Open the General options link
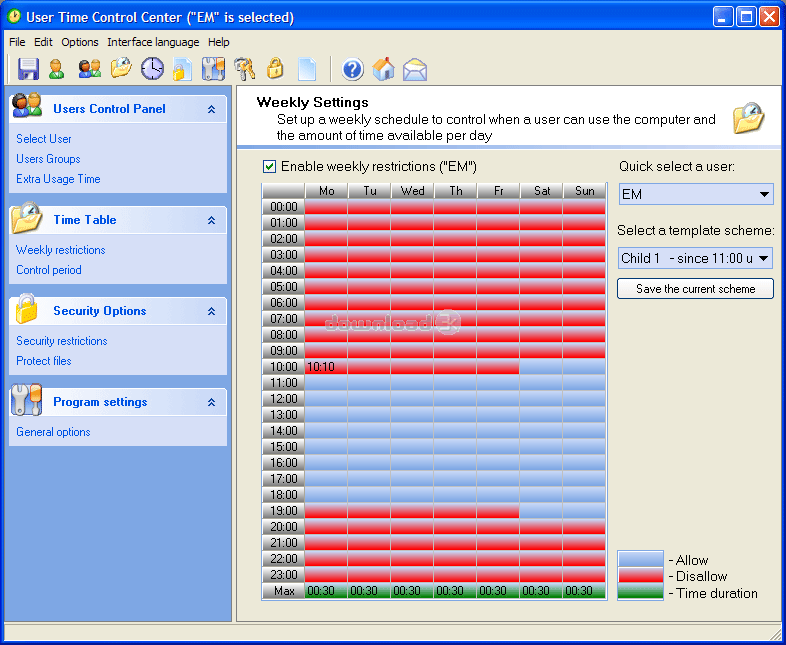The image size is (786, 645). tap(53, 432)
